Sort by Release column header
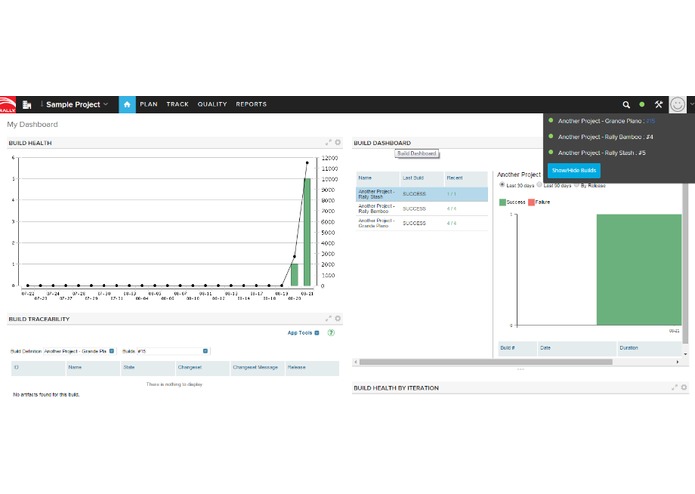Image resolution: width=695 pixels, height=494 pixels. pos(312,368)
